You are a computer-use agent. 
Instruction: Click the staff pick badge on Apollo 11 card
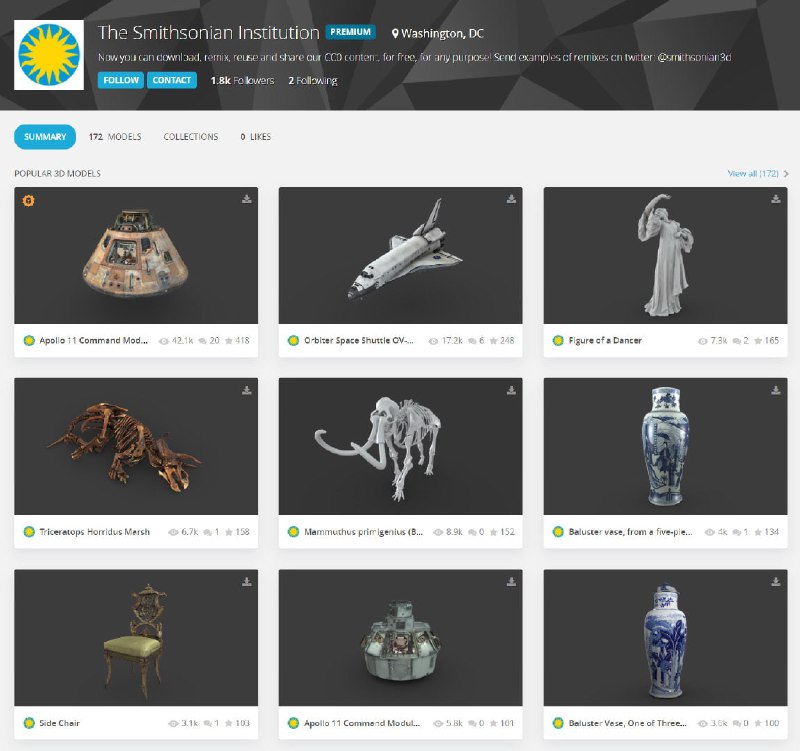click(x=28, y=201)
